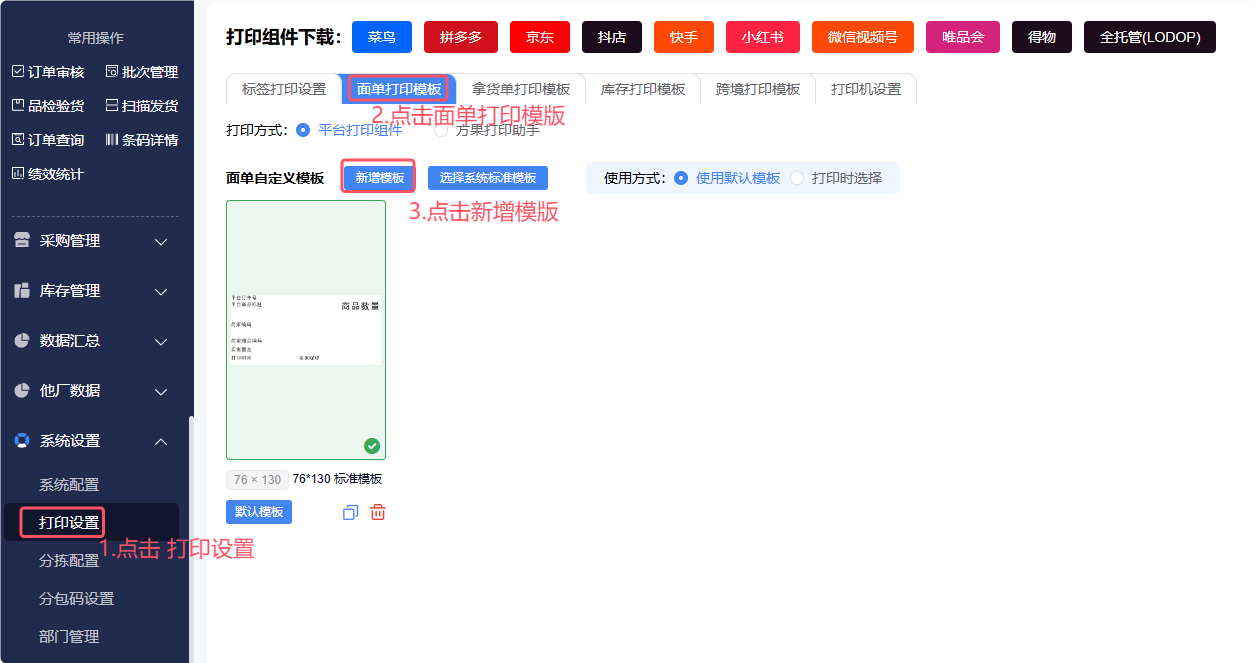This screenshot has width=1256, height=663.
Task: Download 拼多多 print component
Action: coord(461,37)
